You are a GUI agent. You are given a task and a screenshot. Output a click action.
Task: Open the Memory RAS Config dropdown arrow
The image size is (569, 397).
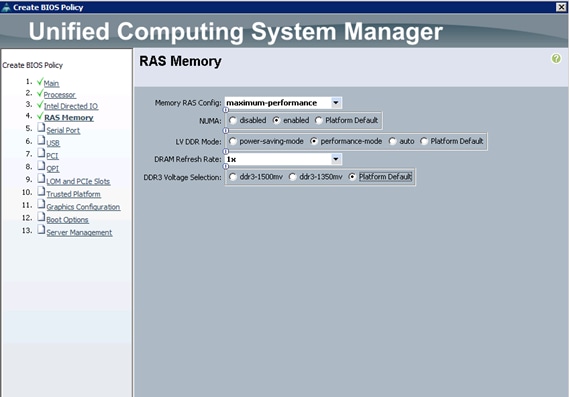click(x=336, y=103)
